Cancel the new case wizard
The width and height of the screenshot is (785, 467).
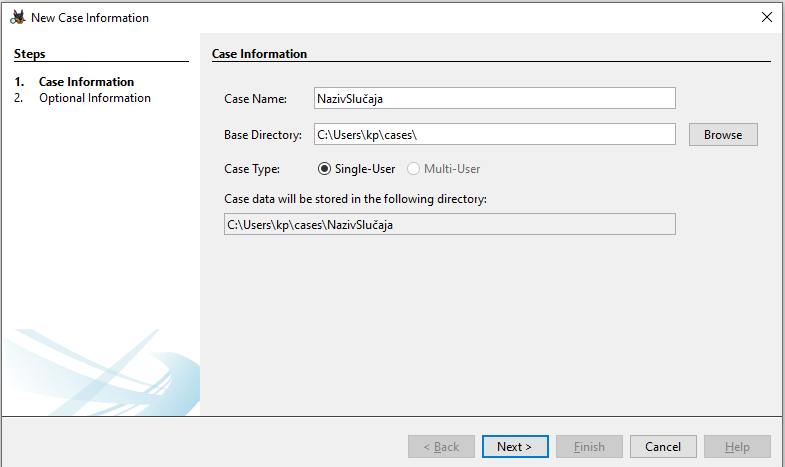[663, 447]
